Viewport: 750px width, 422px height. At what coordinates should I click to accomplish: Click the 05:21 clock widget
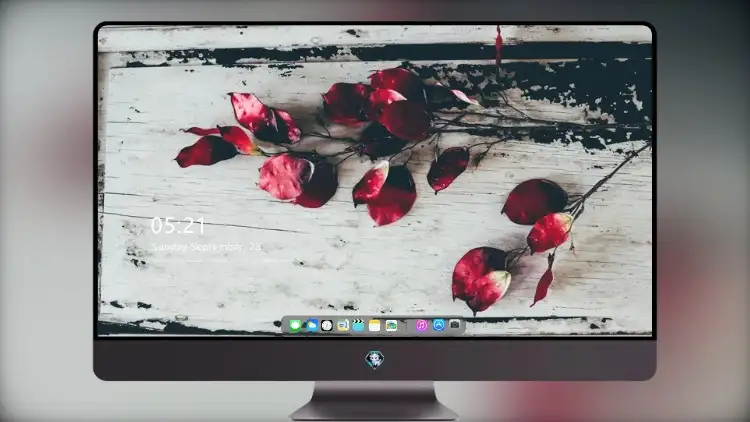coord(178,225)
